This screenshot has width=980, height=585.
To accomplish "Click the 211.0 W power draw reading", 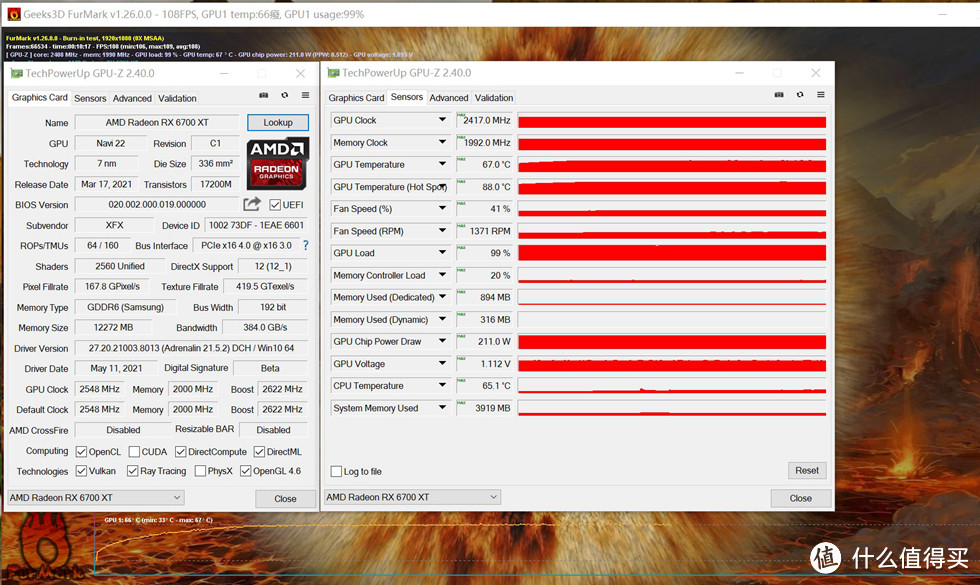I will (x=484, y=341).
